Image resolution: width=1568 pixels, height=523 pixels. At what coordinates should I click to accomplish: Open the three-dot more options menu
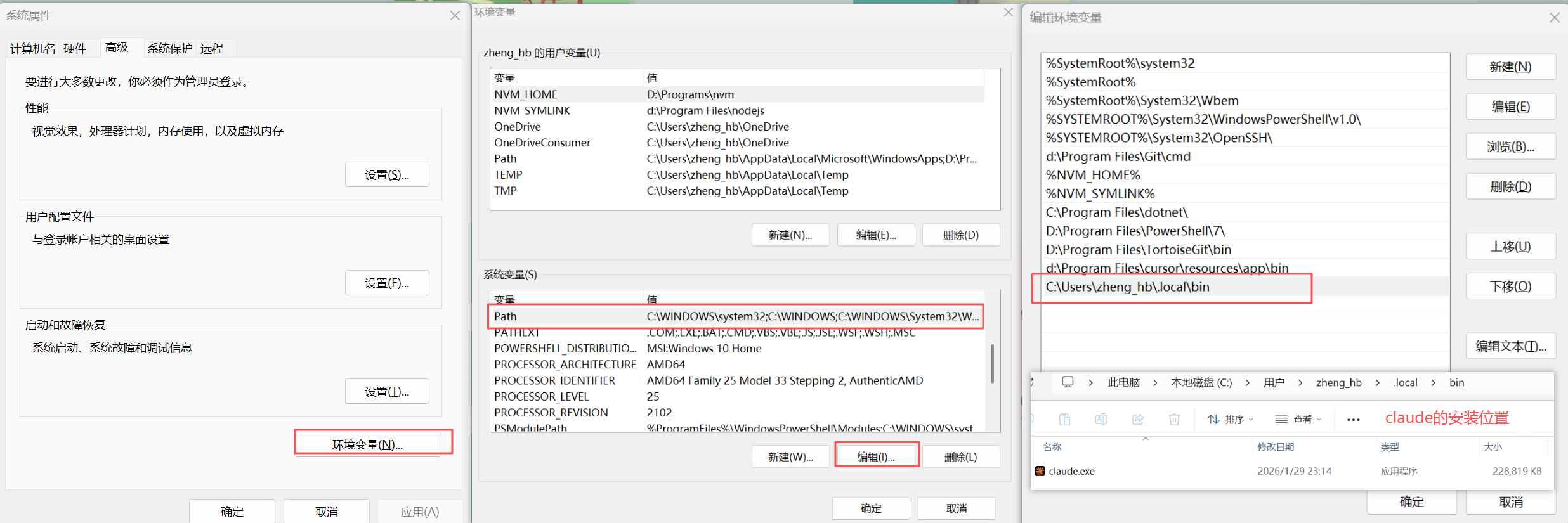click(1353, 420)
